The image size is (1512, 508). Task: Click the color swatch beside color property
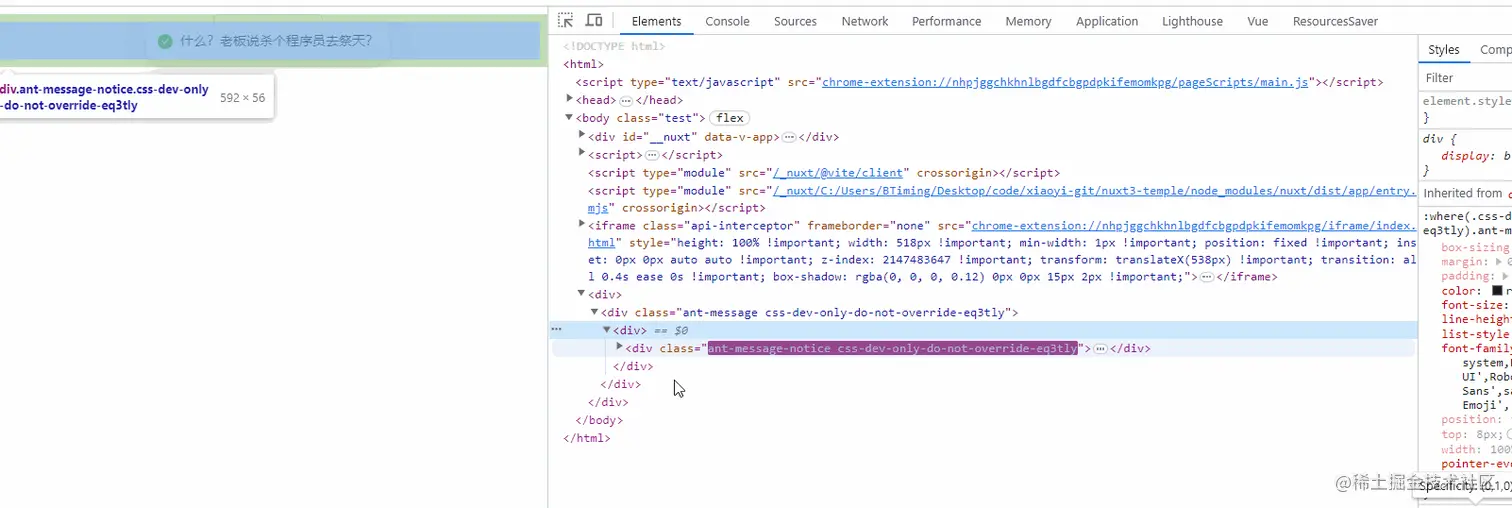coord(1497,291)
